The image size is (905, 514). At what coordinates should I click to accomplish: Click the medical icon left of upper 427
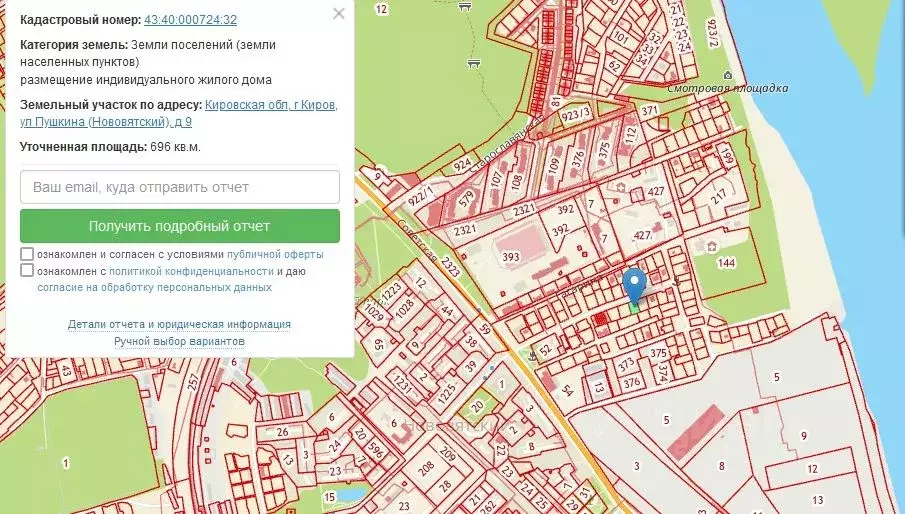(x=622, y=187)
